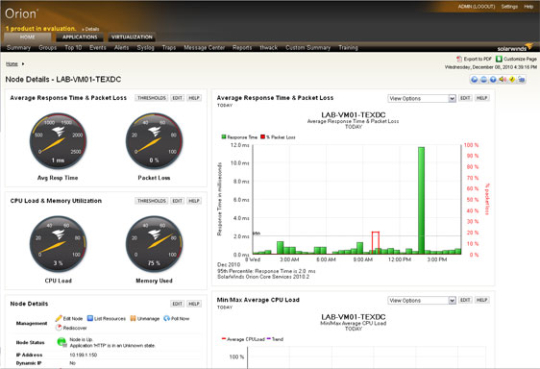
Task: Open the Settings link in header
Action: point(509,7)
